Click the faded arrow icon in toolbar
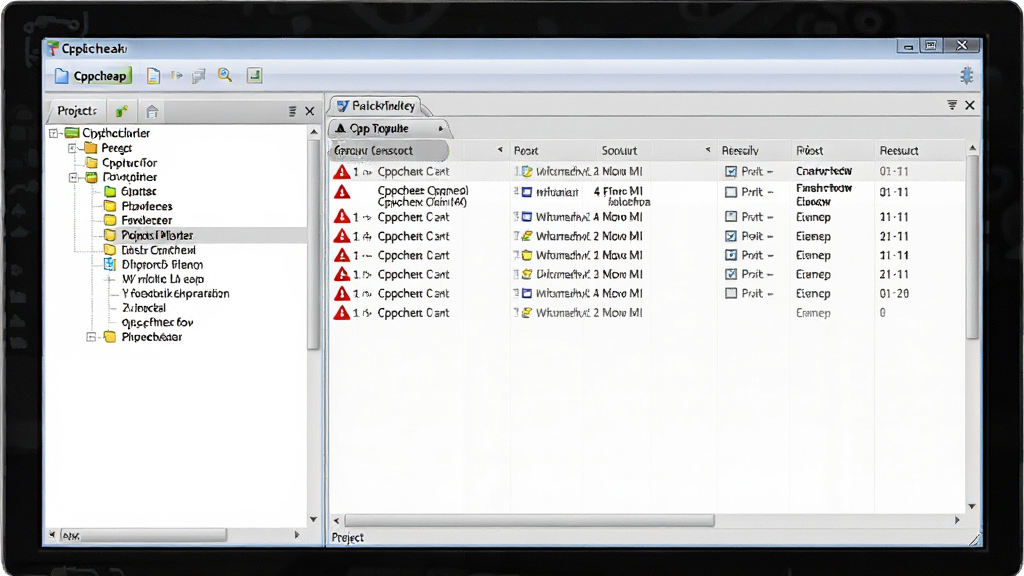This screenshot has width=1024, height=576. click(x=176, y=76)
